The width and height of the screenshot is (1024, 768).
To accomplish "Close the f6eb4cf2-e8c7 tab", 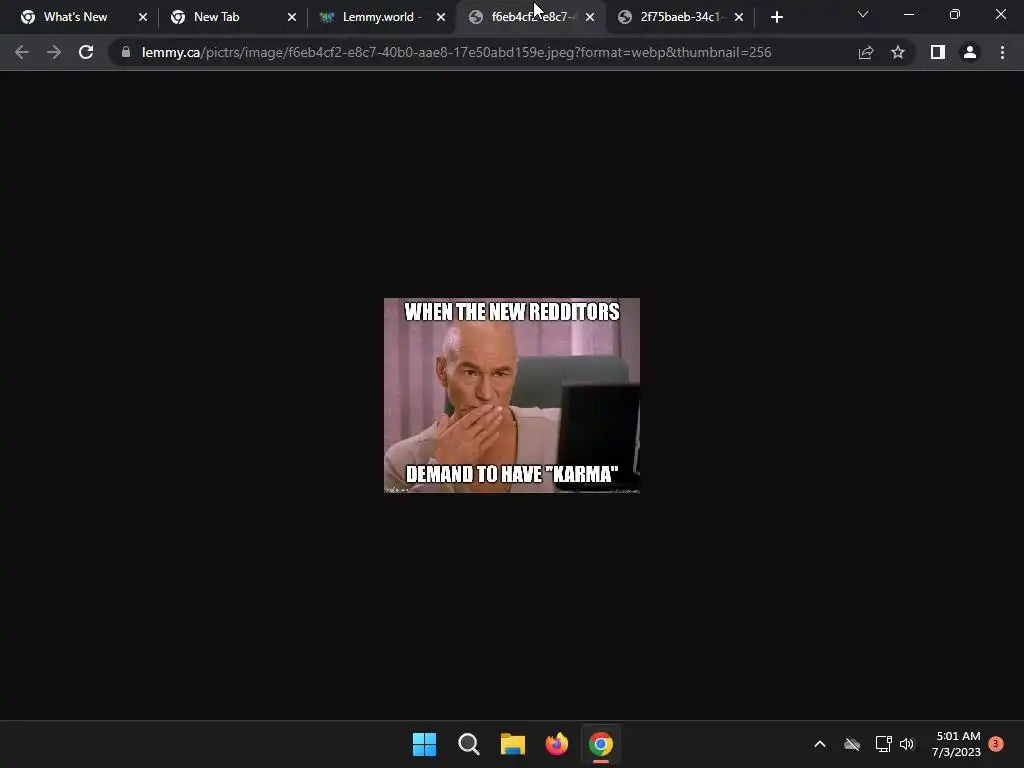I will point(590,17).
